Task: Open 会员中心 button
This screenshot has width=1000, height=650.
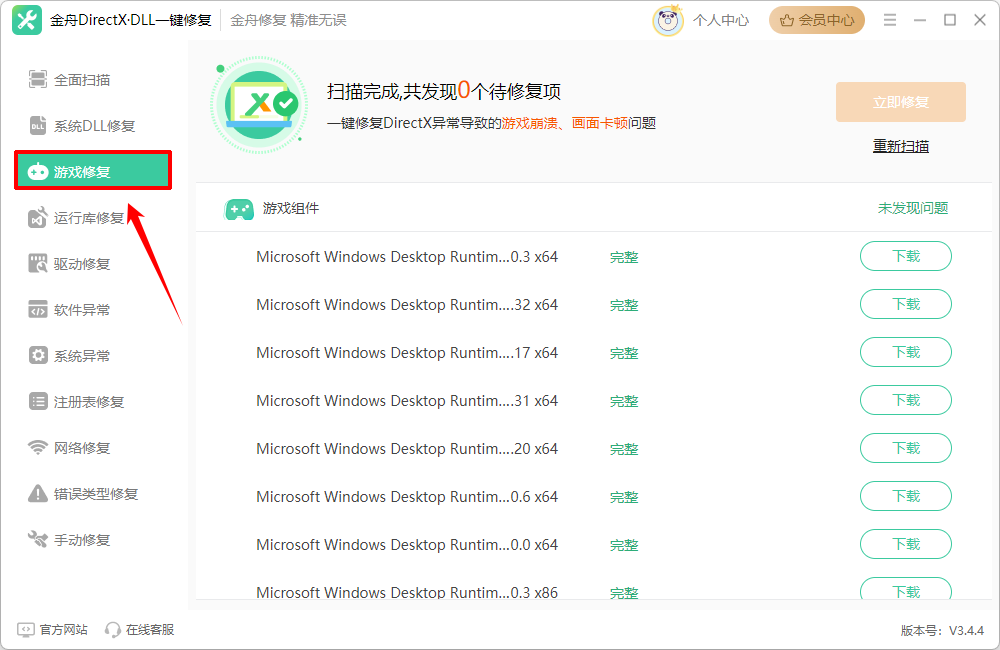Action: [817, 20]
